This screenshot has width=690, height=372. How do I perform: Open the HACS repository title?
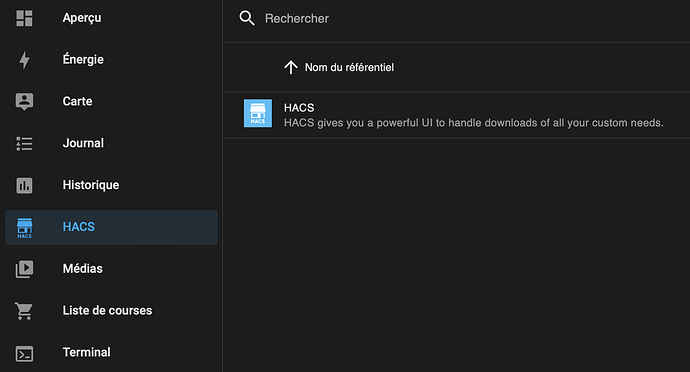coord(299,108)
